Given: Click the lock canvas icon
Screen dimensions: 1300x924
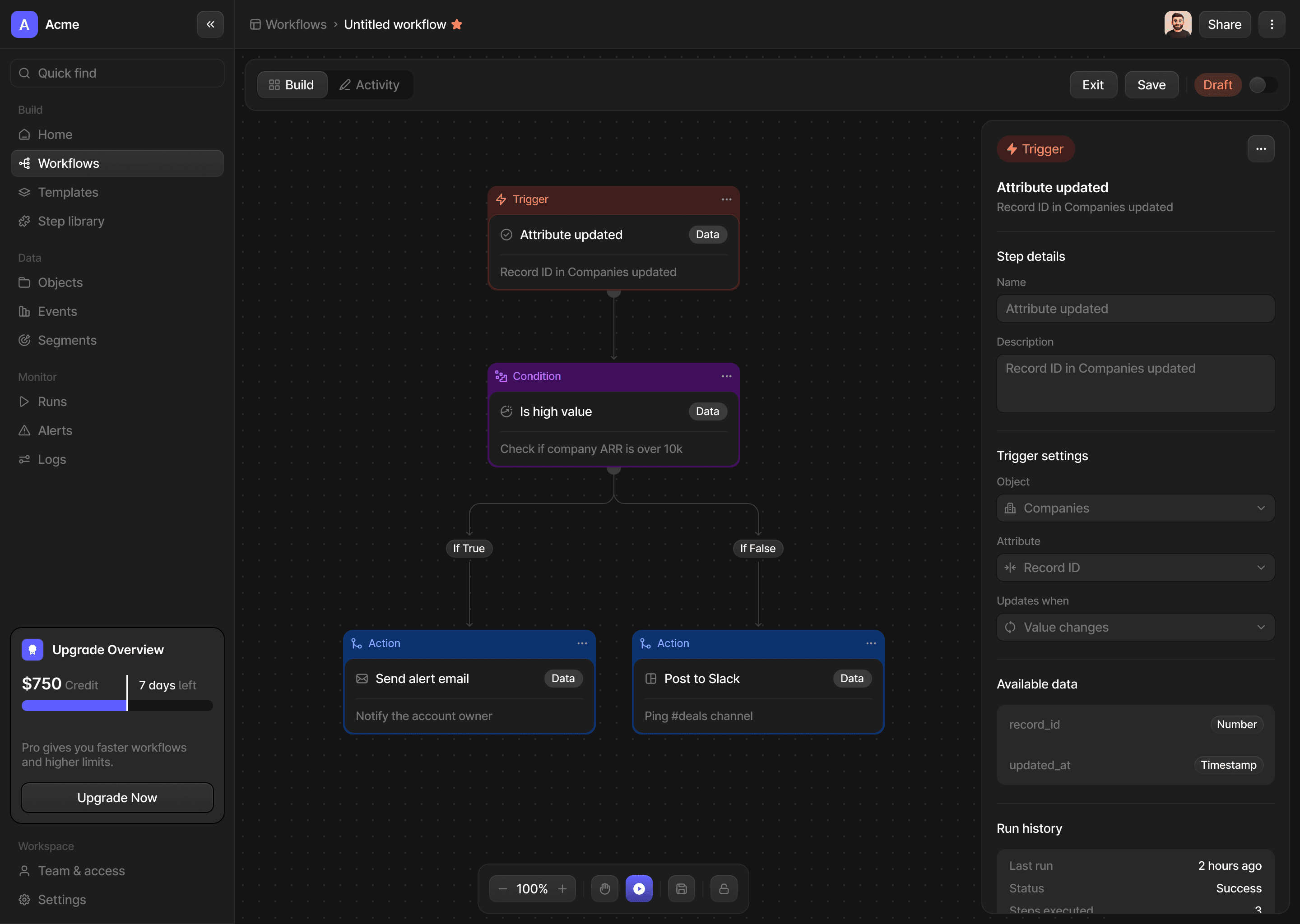Looking at the screenshot, I should point(724,889).
